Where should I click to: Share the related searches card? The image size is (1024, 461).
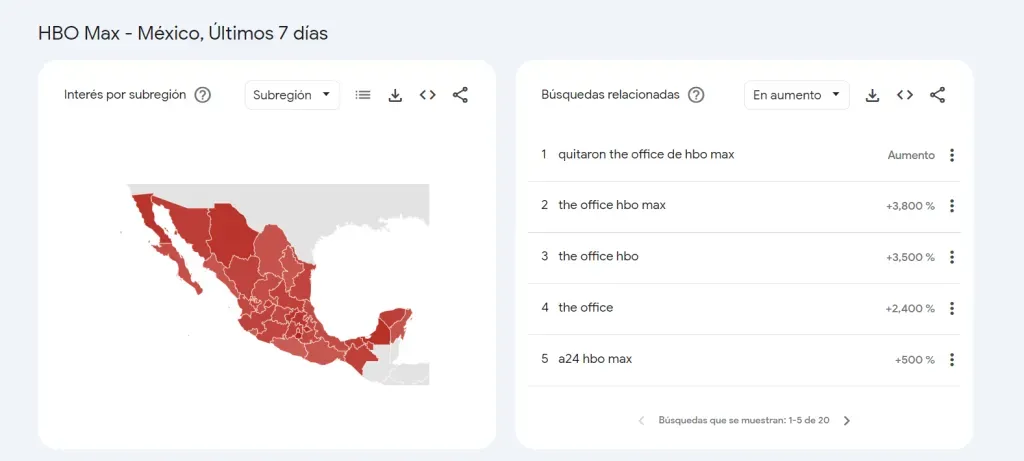(937, 95)
